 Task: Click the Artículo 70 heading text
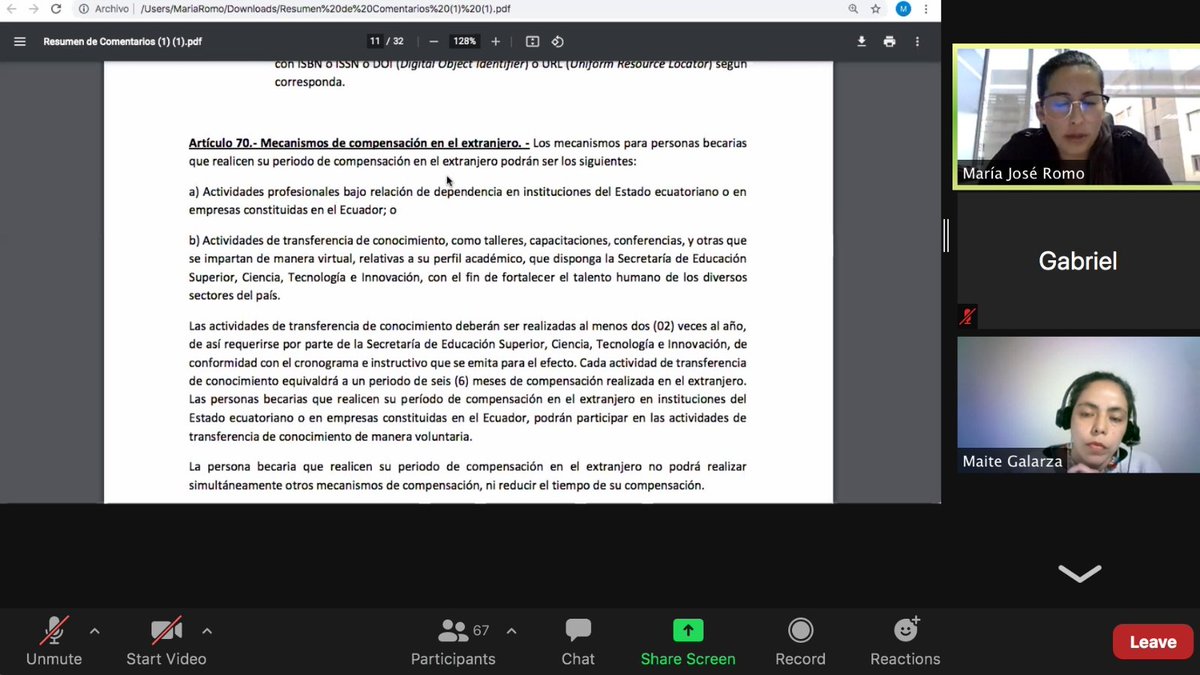[359, 143]
